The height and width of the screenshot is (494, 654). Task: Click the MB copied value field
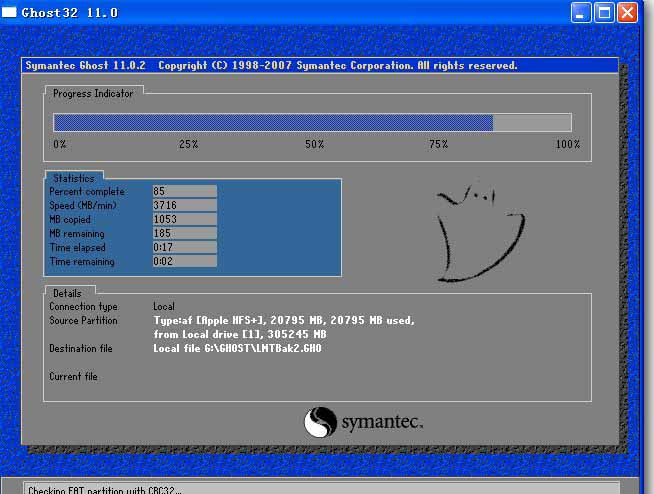[183, 219]
